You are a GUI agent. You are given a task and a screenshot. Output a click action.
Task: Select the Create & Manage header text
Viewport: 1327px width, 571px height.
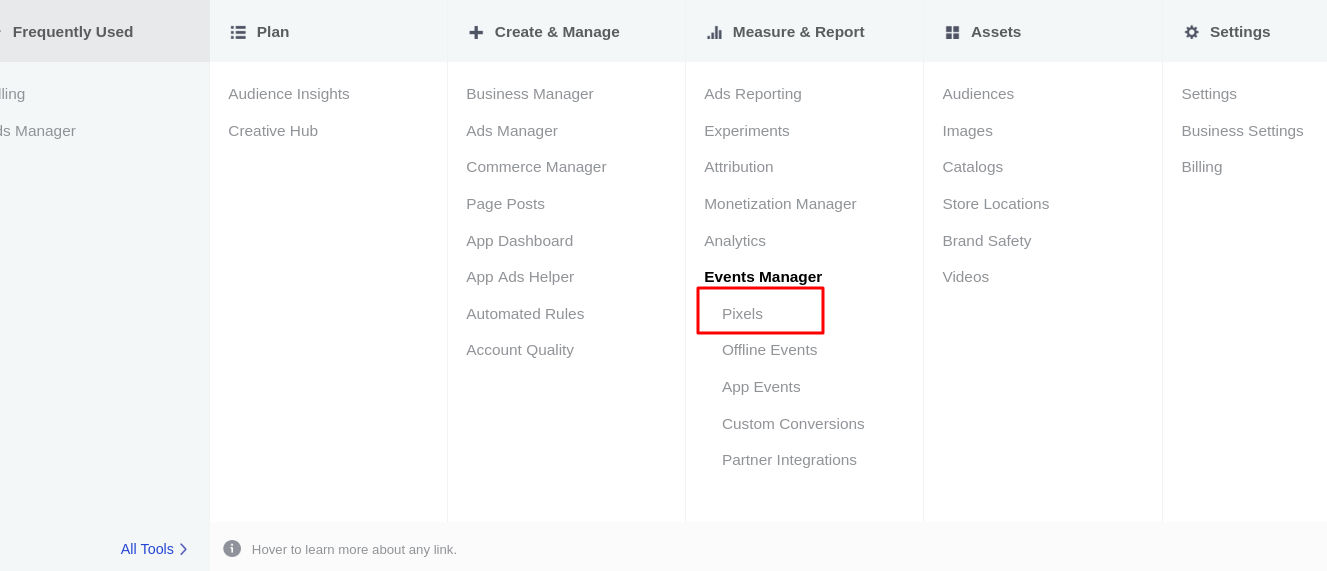click(x=557, y=32)
